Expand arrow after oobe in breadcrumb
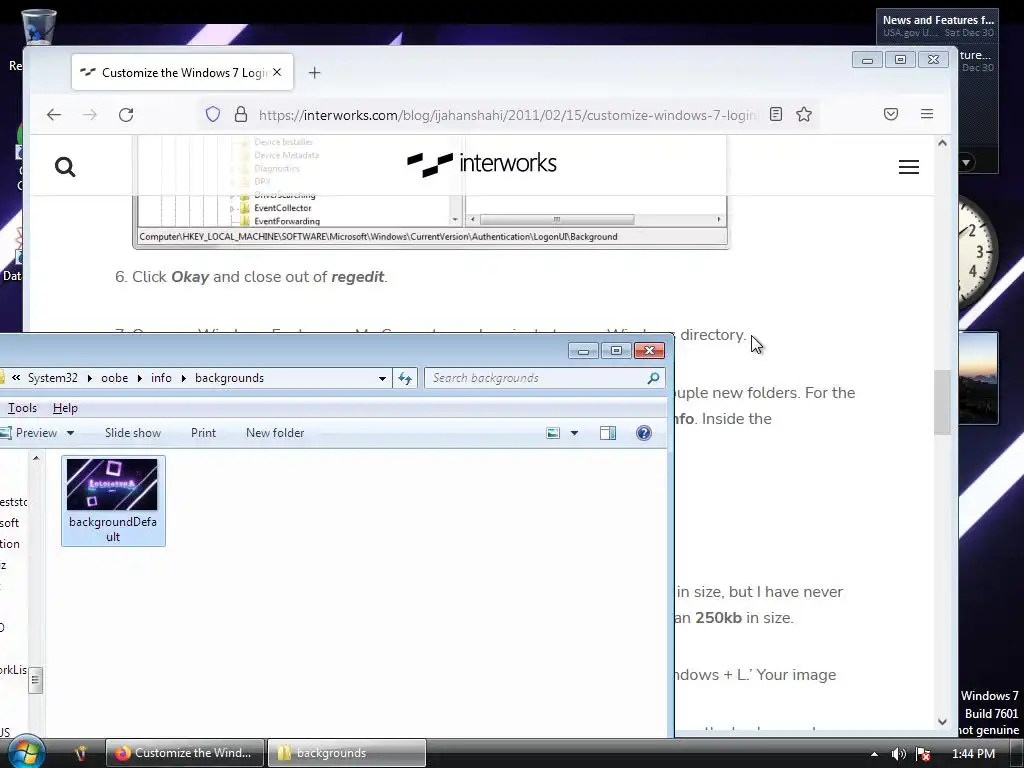Viewport: 1024px width, 768px height. [x=140, y=378]
